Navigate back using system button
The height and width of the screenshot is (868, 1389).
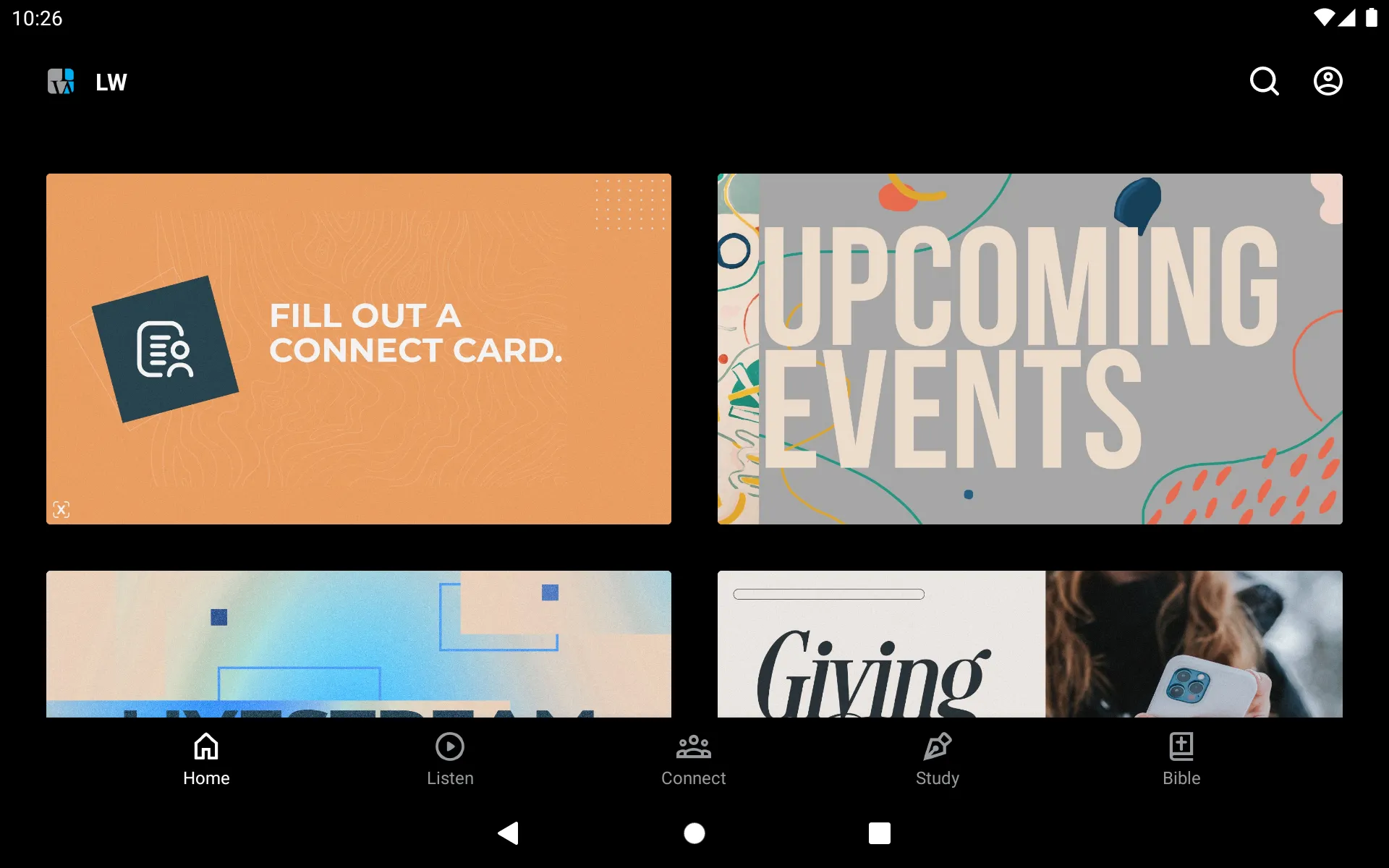point(510,833)
